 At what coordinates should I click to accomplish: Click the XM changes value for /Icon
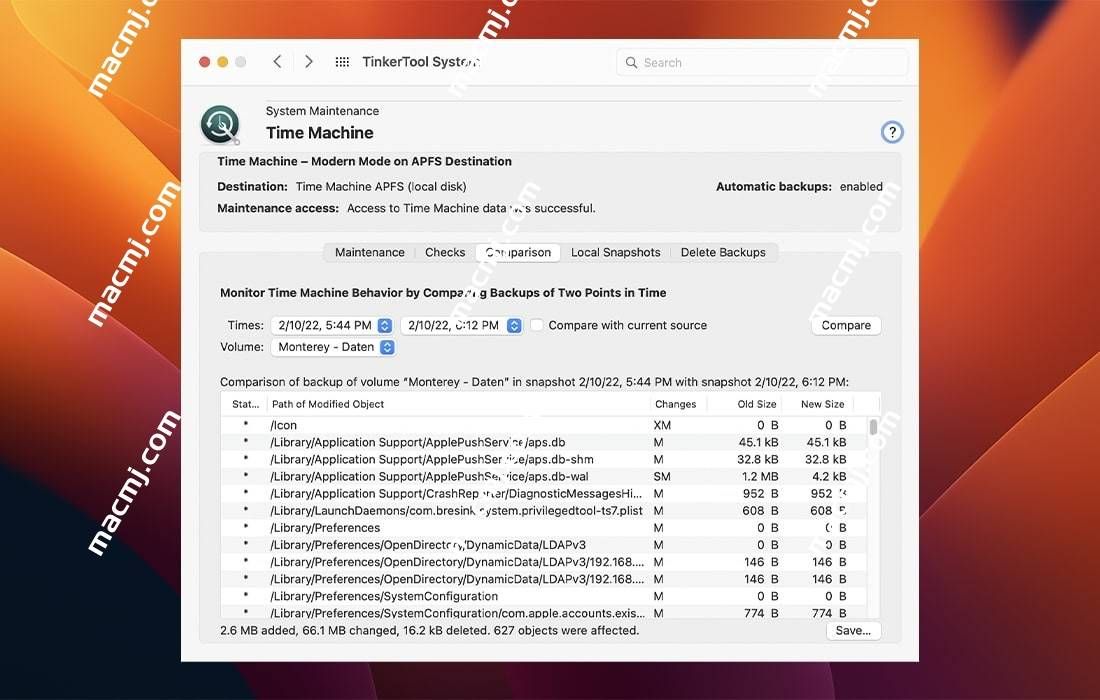coord(662,425)
